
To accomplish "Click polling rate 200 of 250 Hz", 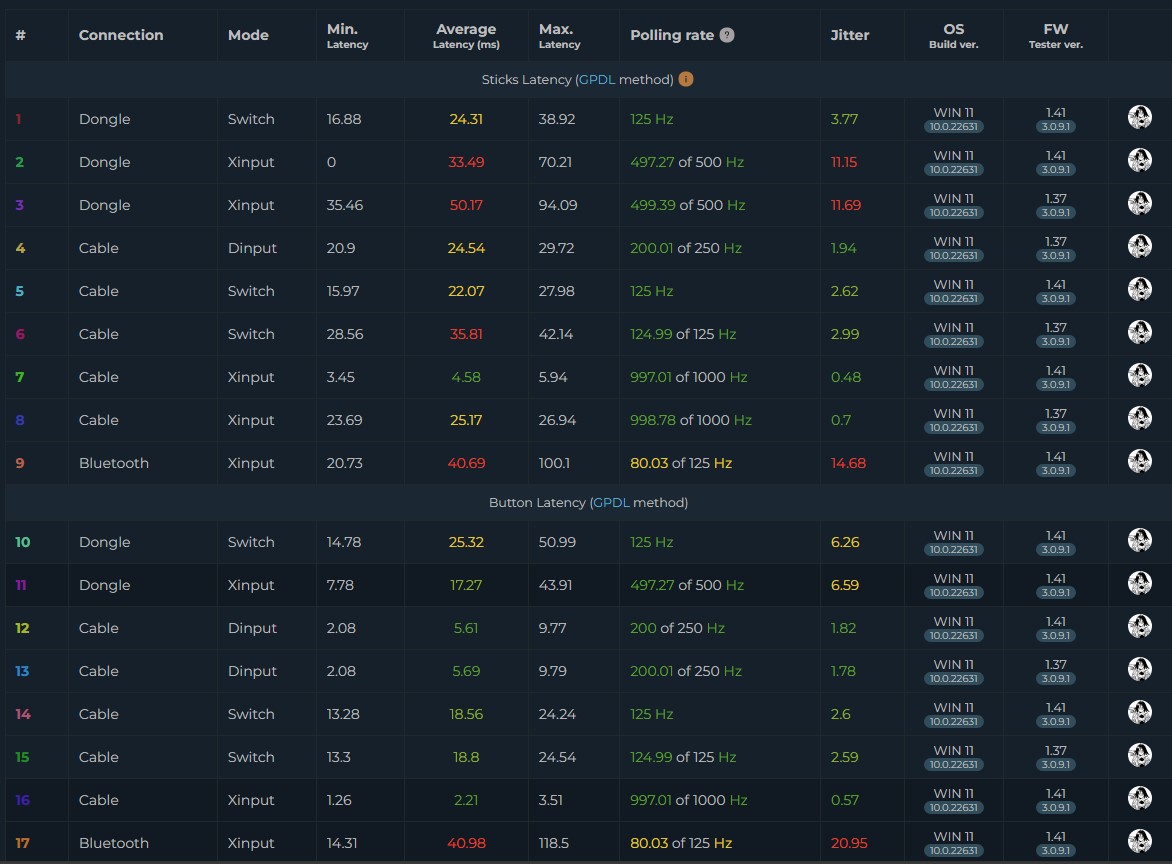I will click(677, 628).
